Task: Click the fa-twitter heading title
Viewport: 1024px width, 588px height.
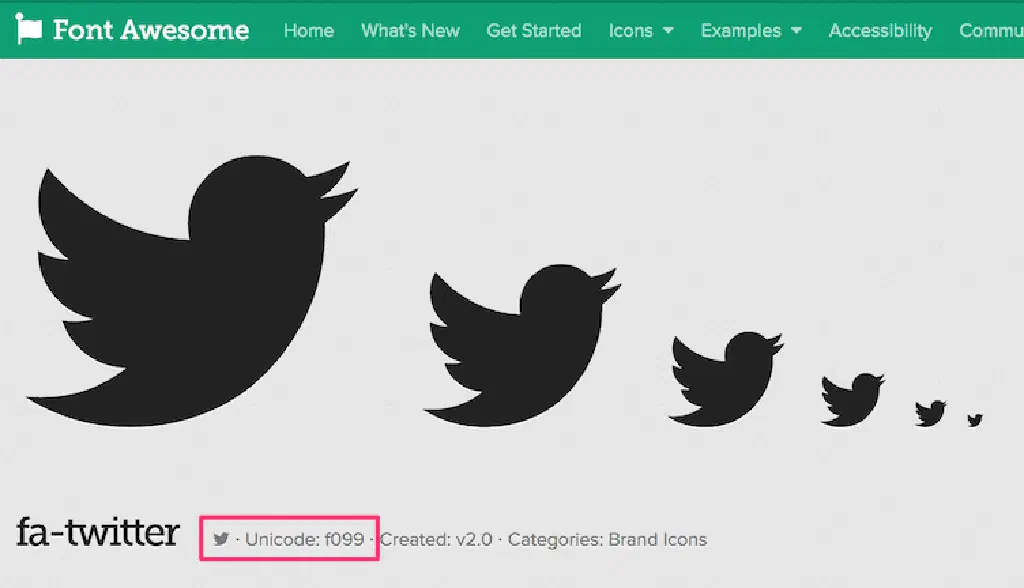Action: coord(98,533)
